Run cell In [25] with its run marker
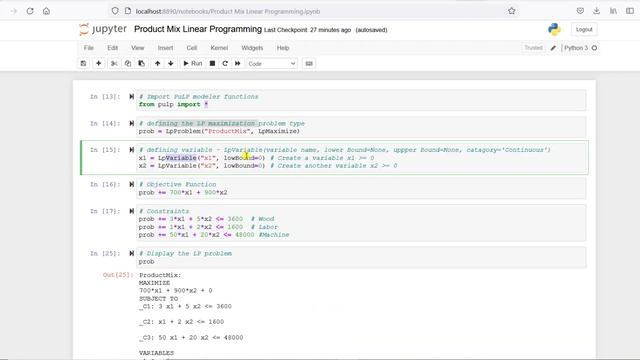This screenshot has height=360, width=640. pyautogui.click(x=131, y=253)
